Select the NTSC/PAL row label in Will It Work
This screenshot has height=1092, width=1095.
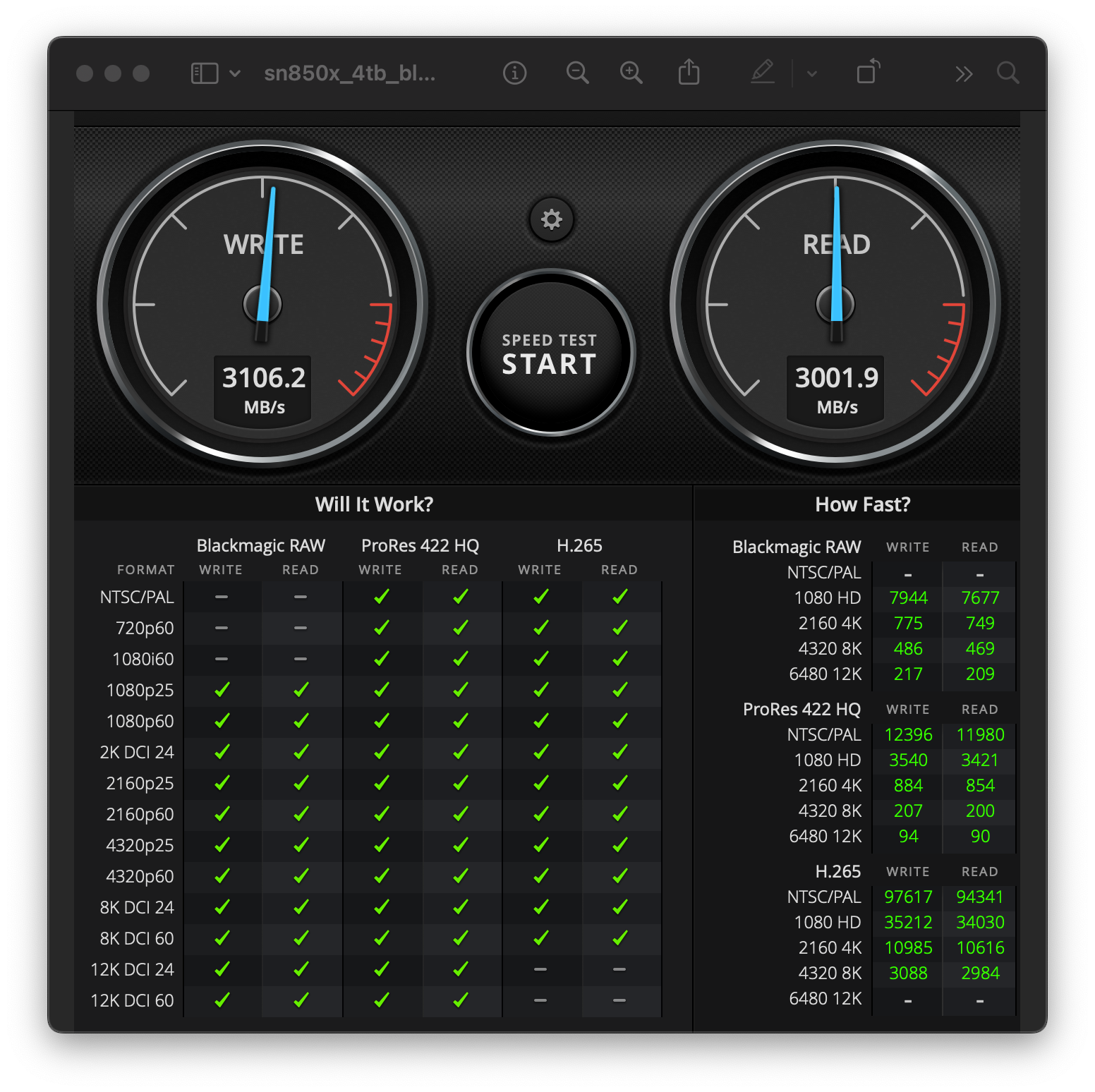click(x=137, y=597)
